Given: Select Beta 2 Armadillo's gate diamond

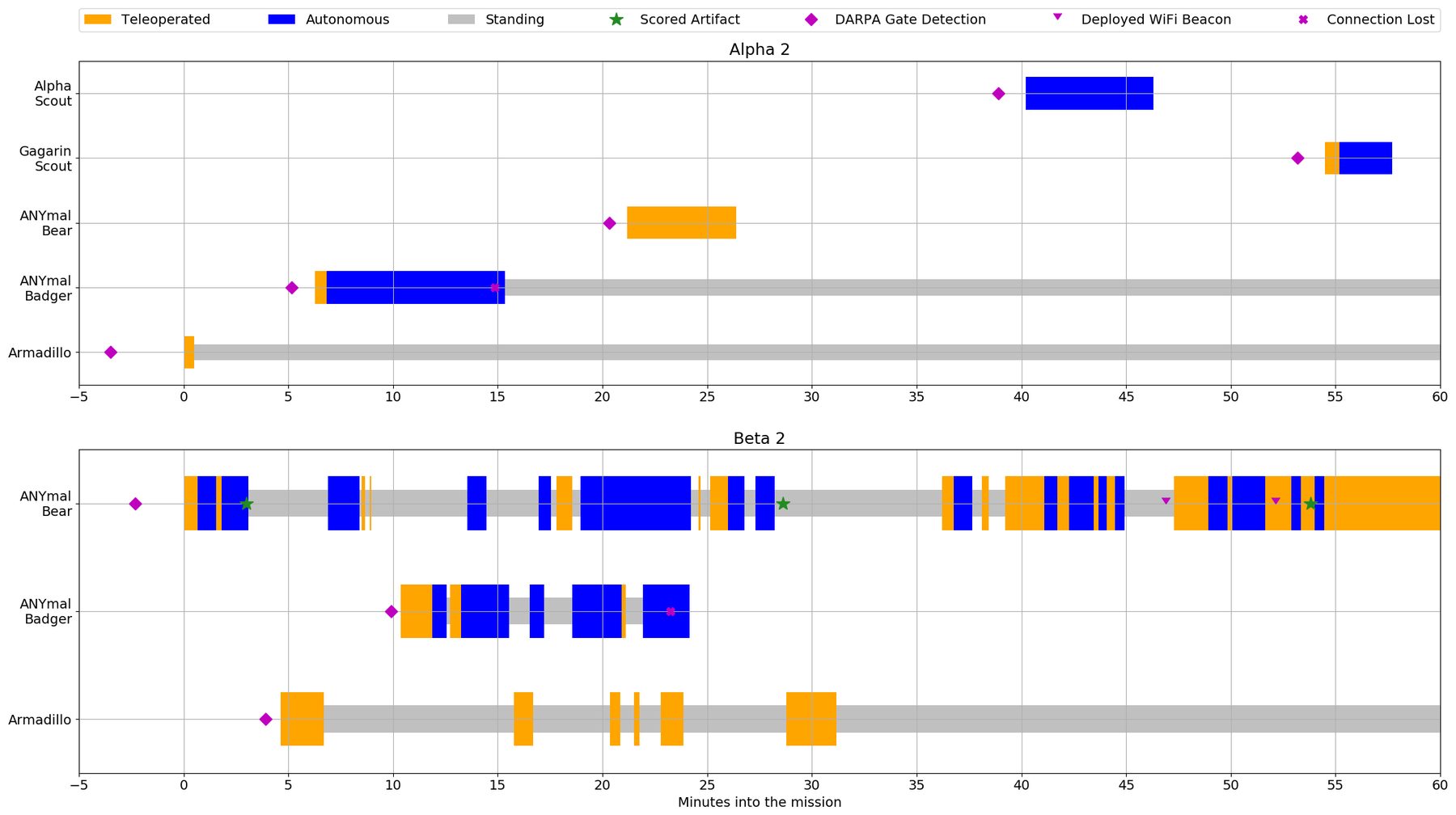Looking at the screenshot, I should (x=265, y=720).
